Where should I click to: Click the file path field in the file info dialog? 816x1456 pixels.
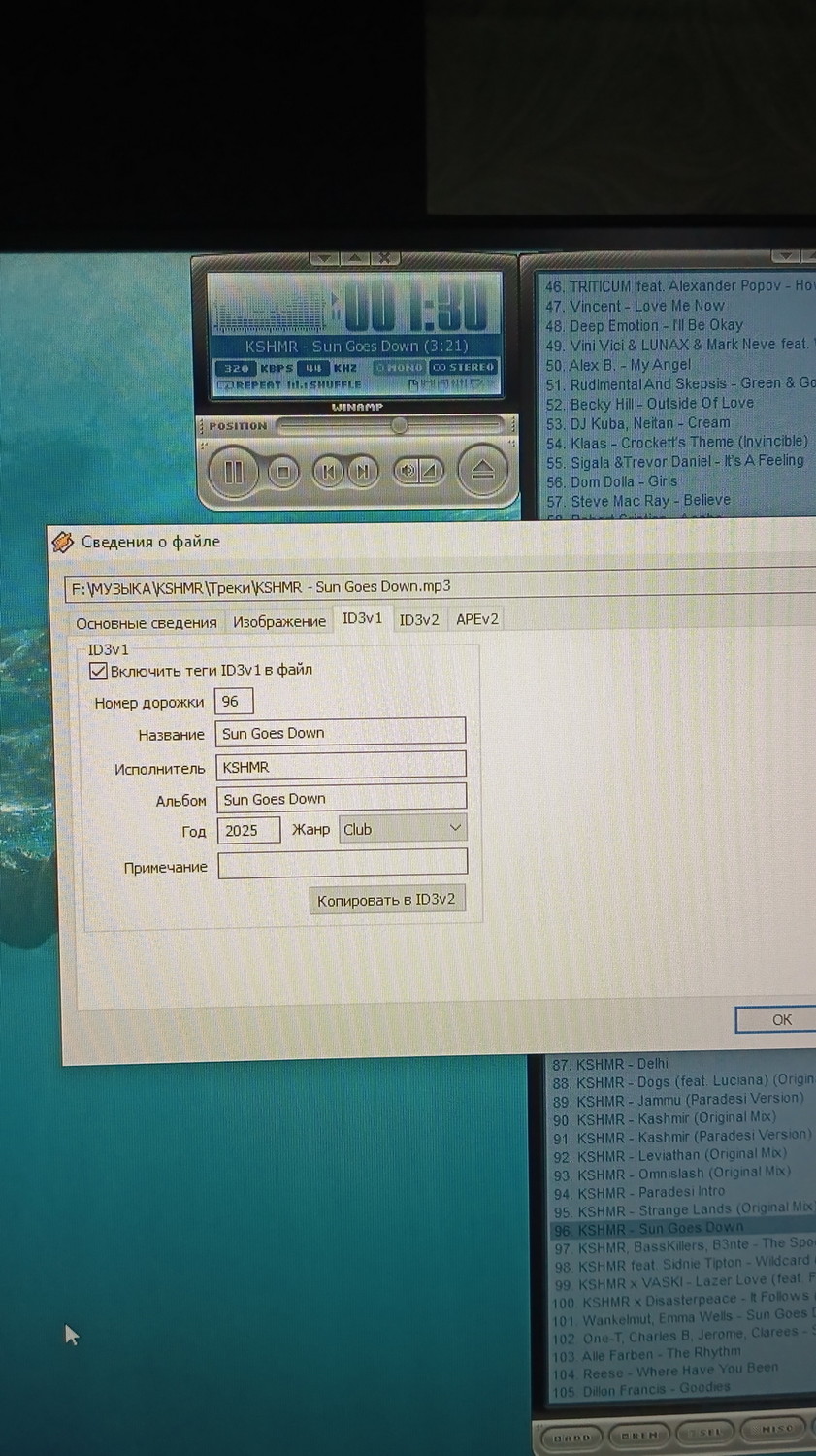coord(441,586)
